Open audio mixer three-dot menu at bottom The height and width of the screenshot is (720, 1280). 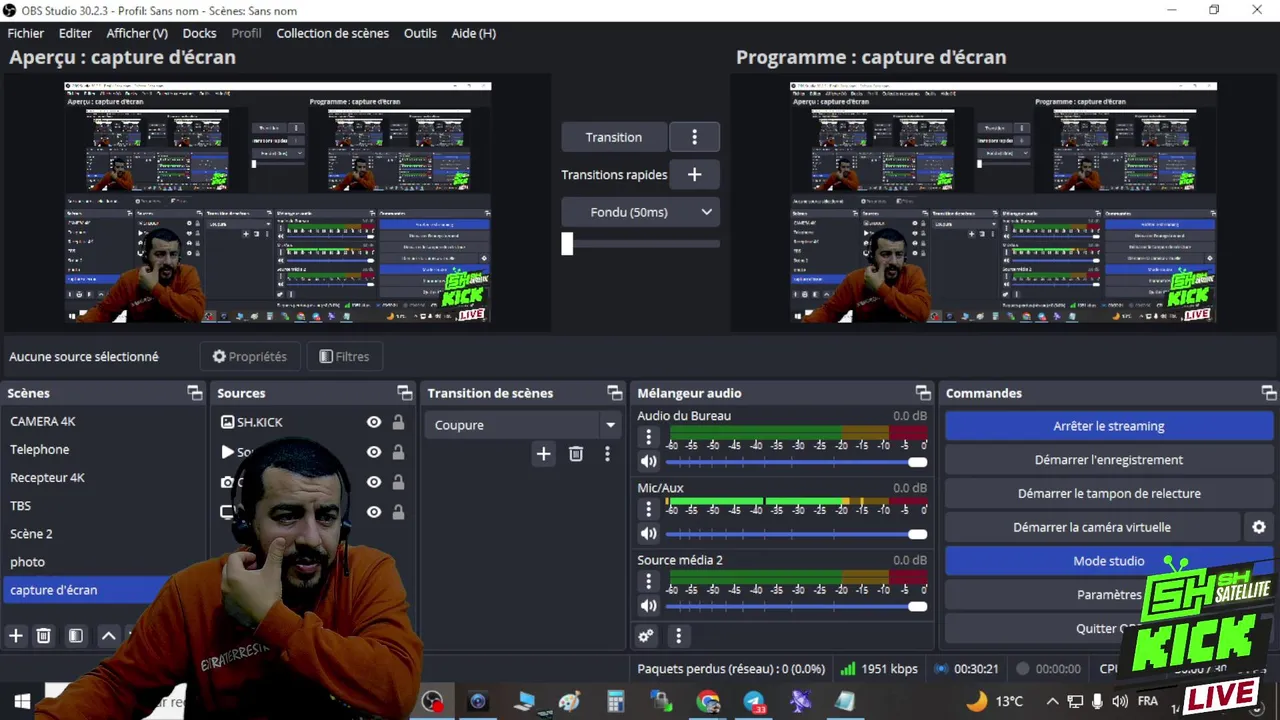point(678,636)
